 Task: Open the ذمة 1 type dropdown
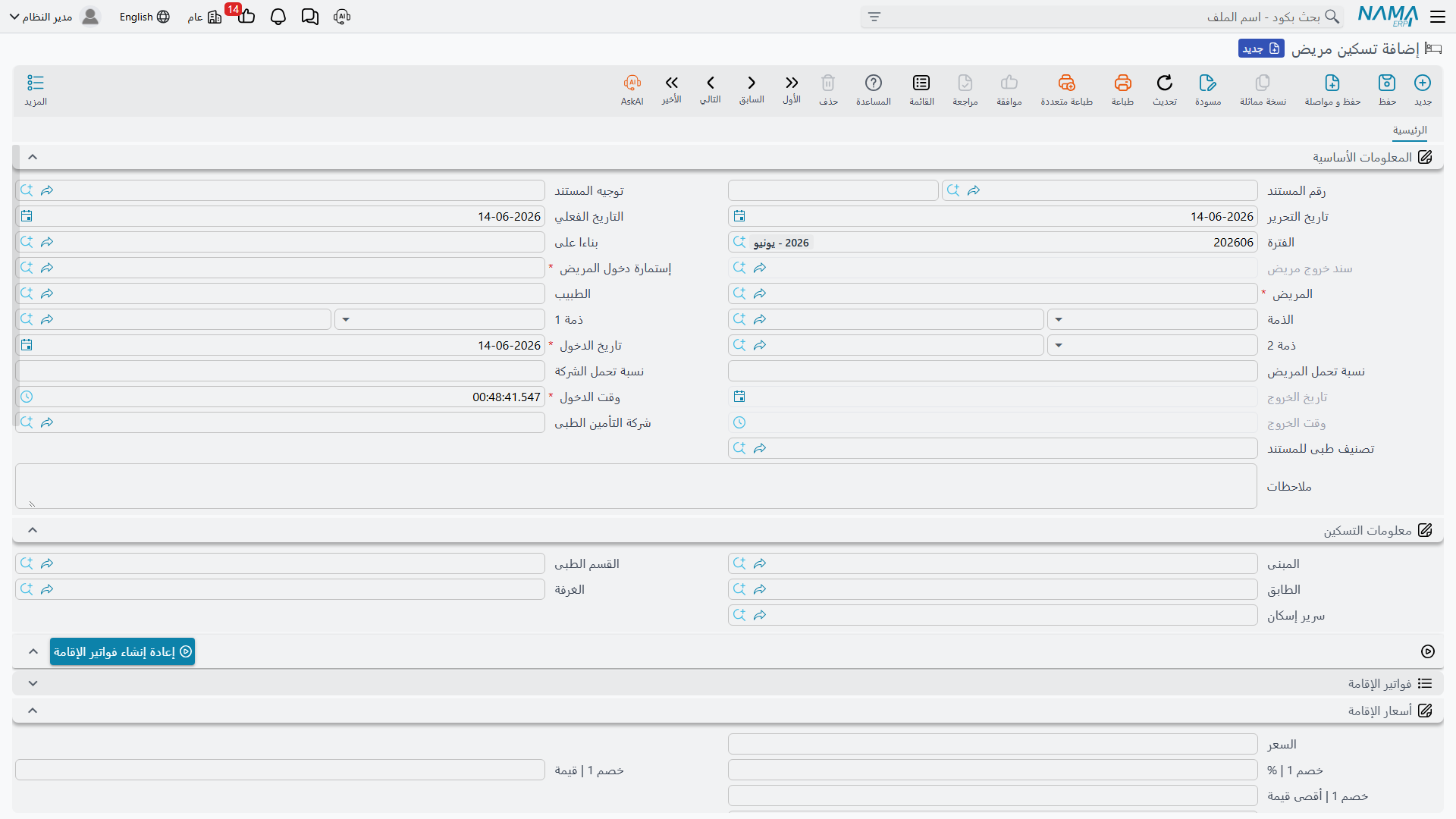[346, 319]
